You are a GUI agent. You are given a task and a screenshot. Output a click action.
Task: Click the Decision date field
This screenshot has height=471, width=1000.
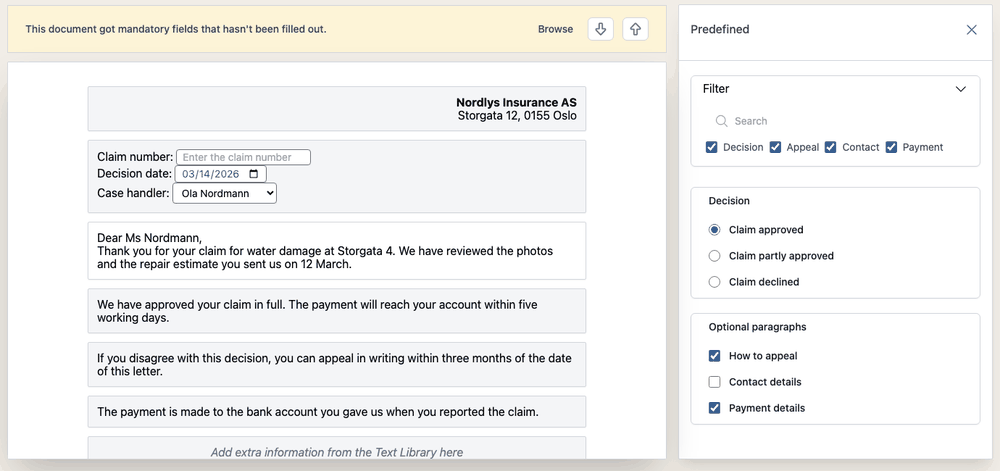point(221,174)
